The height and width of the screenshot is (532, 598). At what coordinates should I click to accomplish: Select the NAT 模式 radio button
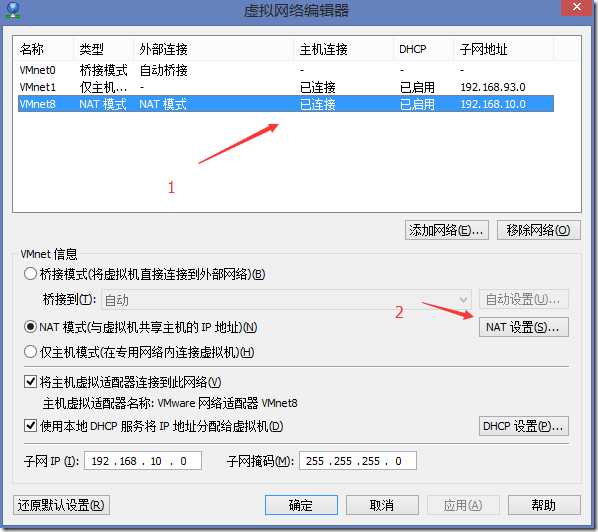pos(30,327)
